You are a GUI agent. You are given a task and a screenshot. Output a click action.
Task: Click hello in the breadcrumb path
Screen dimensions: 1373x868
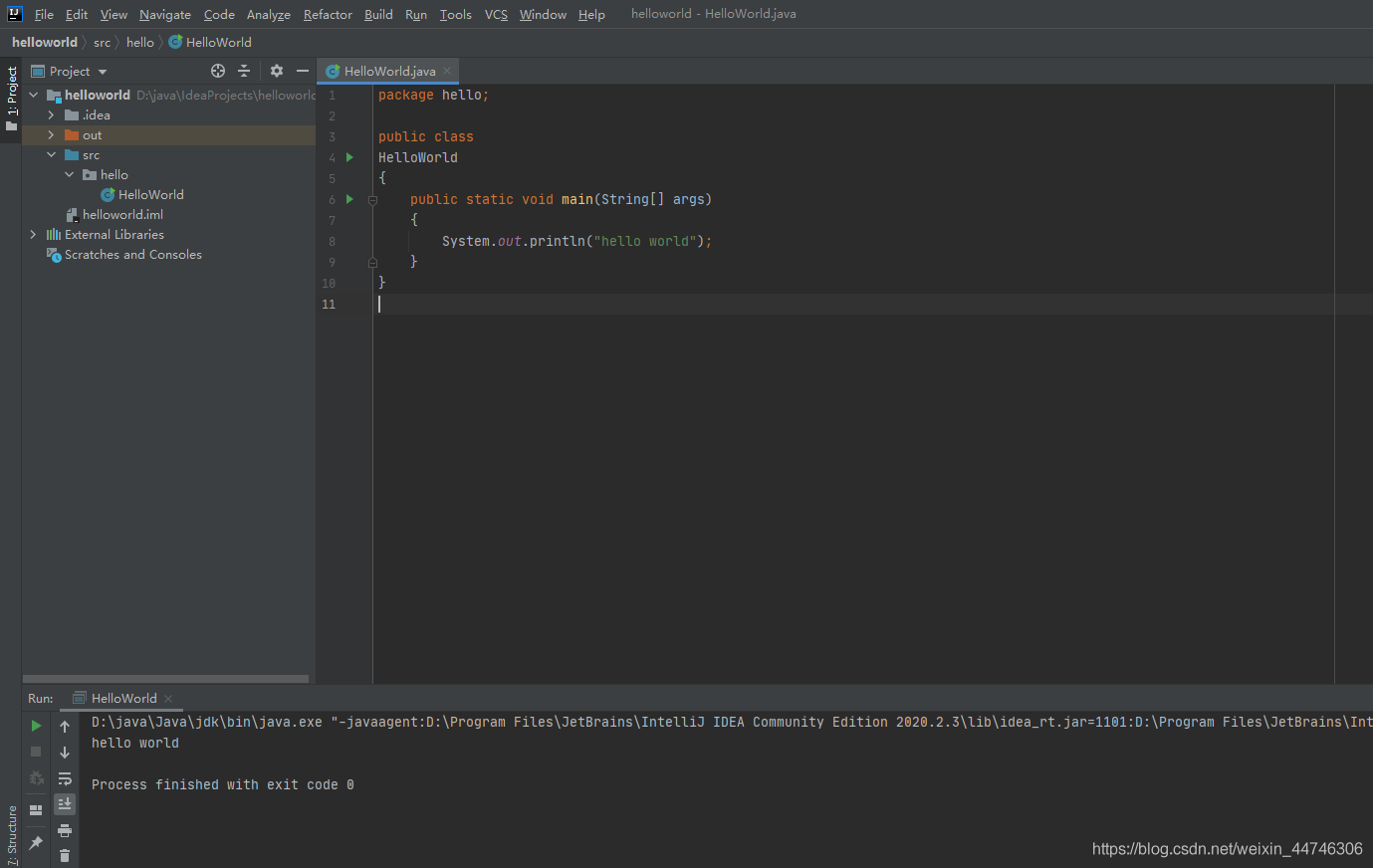[139, 42]
